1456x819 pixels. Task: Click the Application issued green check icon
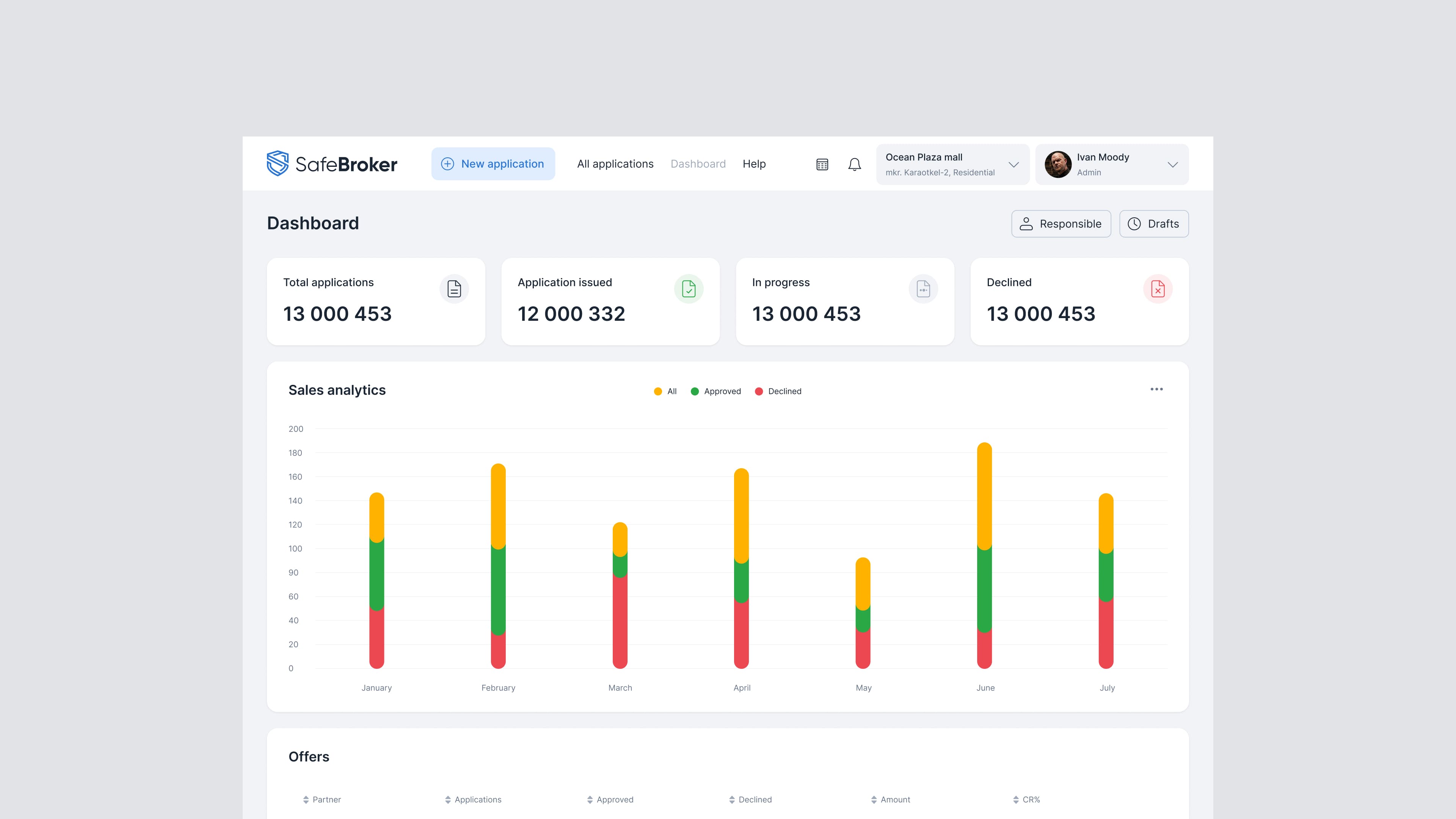coord(689,289)
